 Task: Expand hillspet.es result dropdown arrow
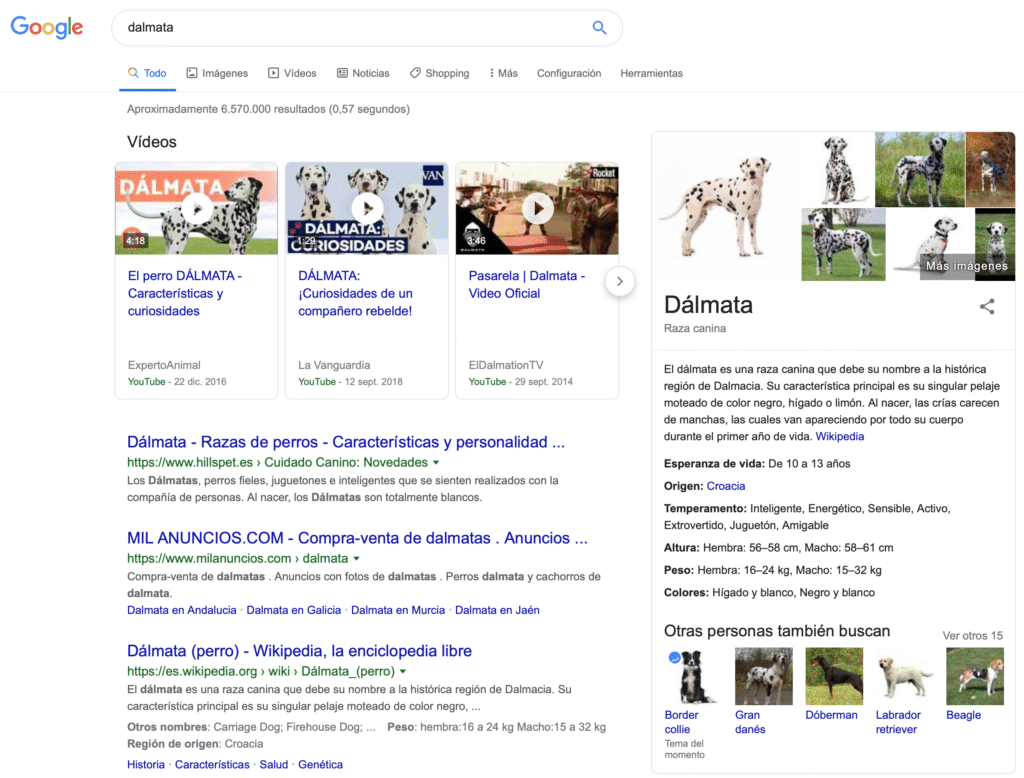point(436,462)
